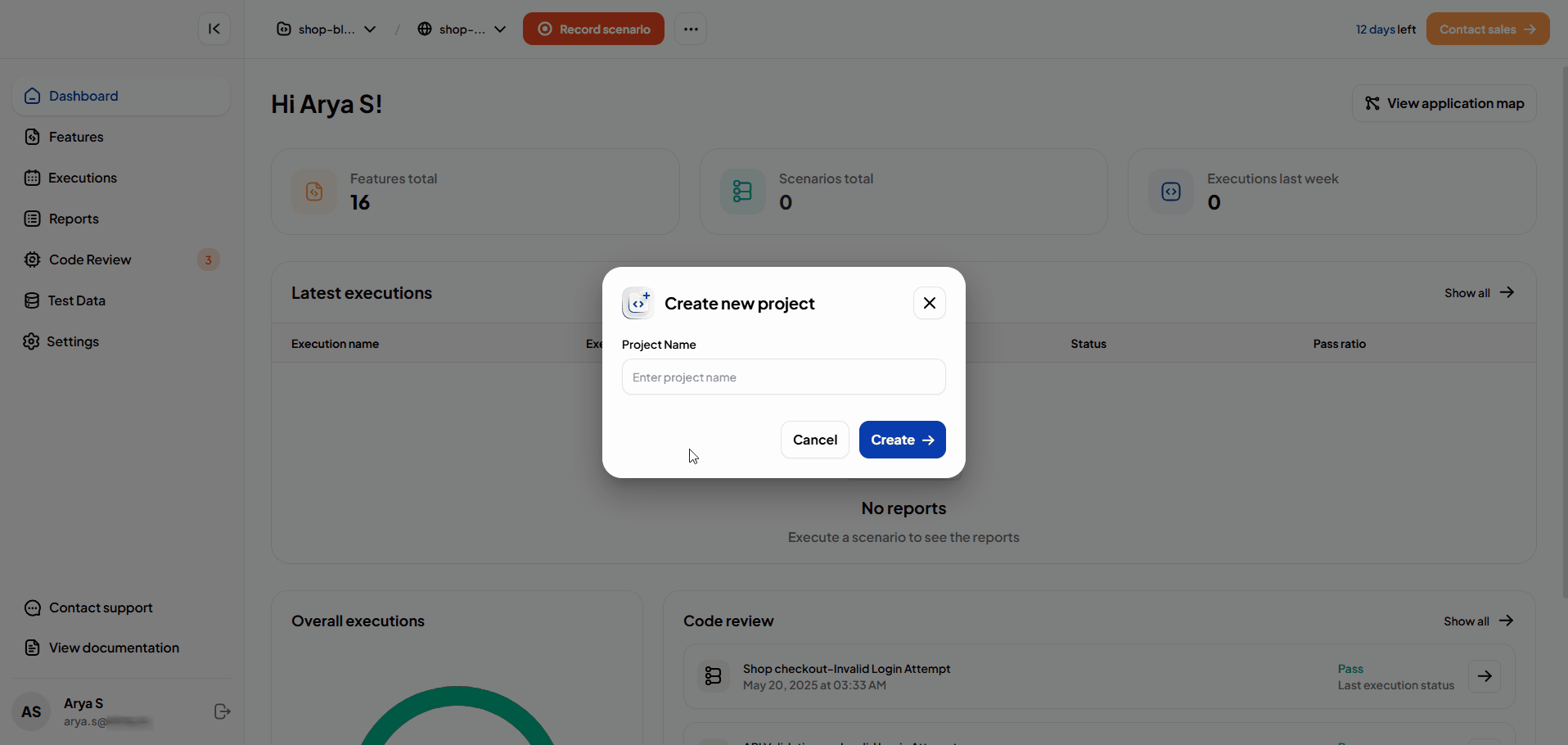The height and width of the screenshot is (745, 1568).
Task: Open the three-dot more options menu
Action: [x=691, y=29]
